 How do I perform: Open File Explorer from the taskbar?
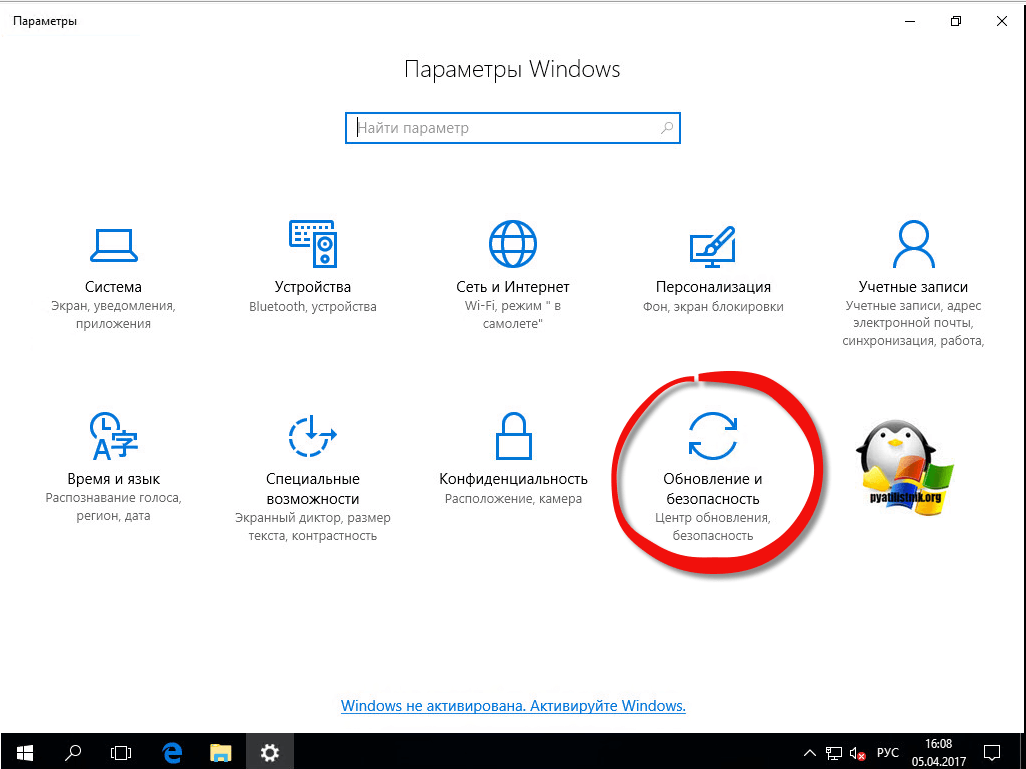220,752
